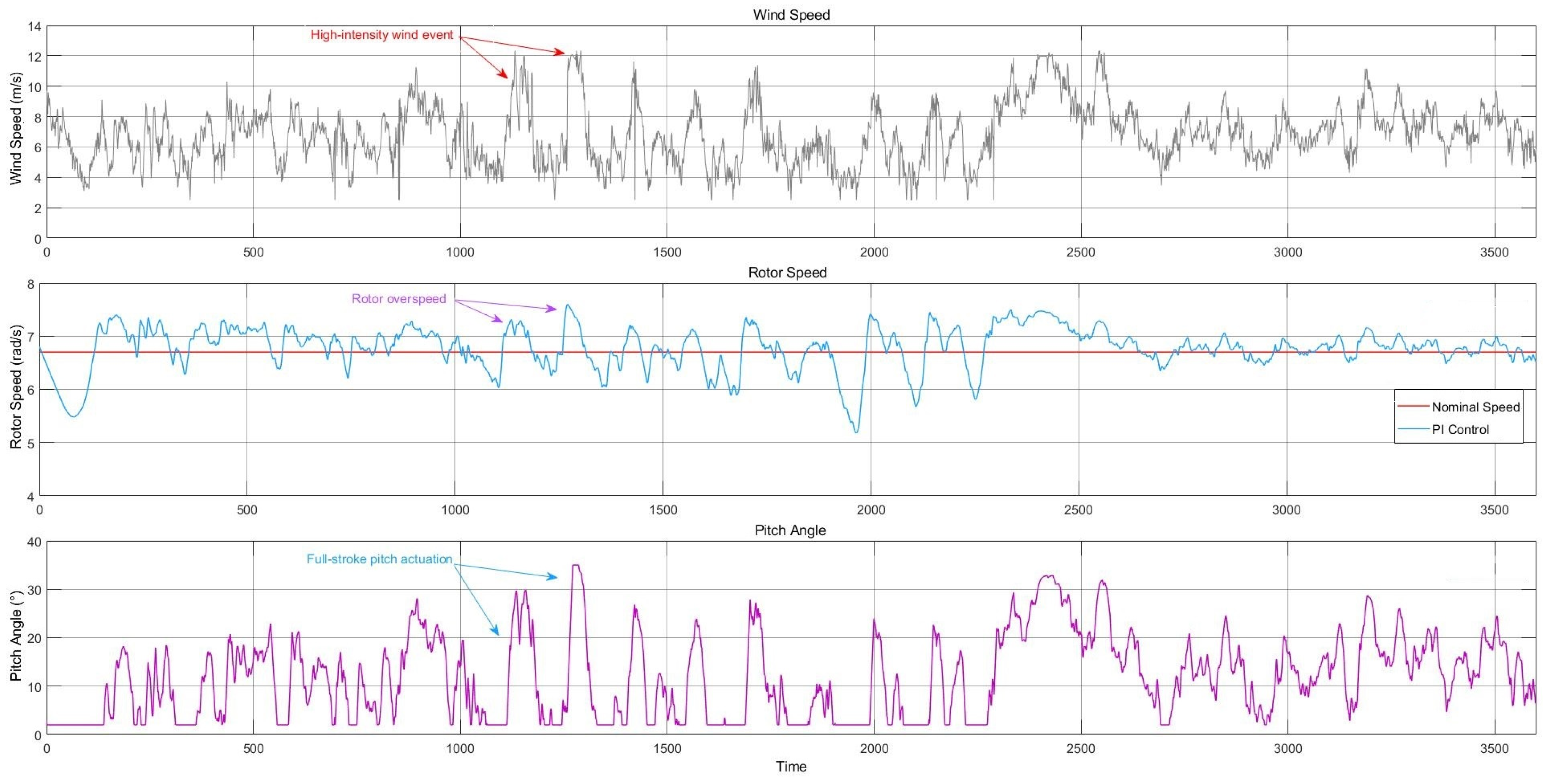Click the 'Rotor Speed' plot title
The image size is (1543, 784).
pos(787,273)
